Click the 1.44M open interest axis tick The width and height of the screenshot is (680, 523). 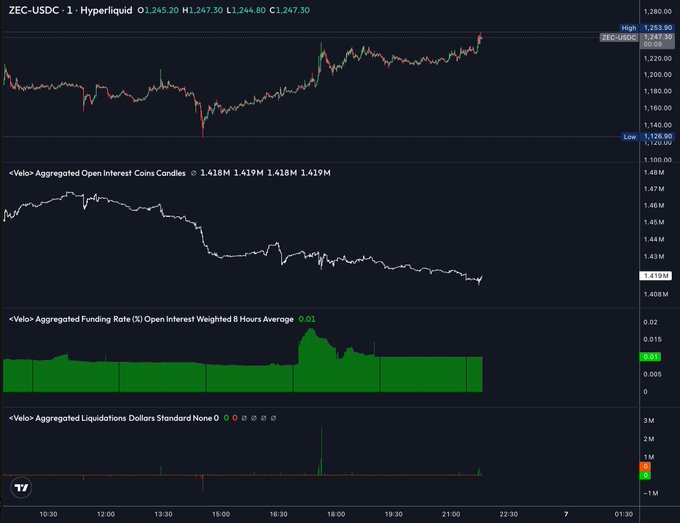pyautogui.click(x=654, y=239)
